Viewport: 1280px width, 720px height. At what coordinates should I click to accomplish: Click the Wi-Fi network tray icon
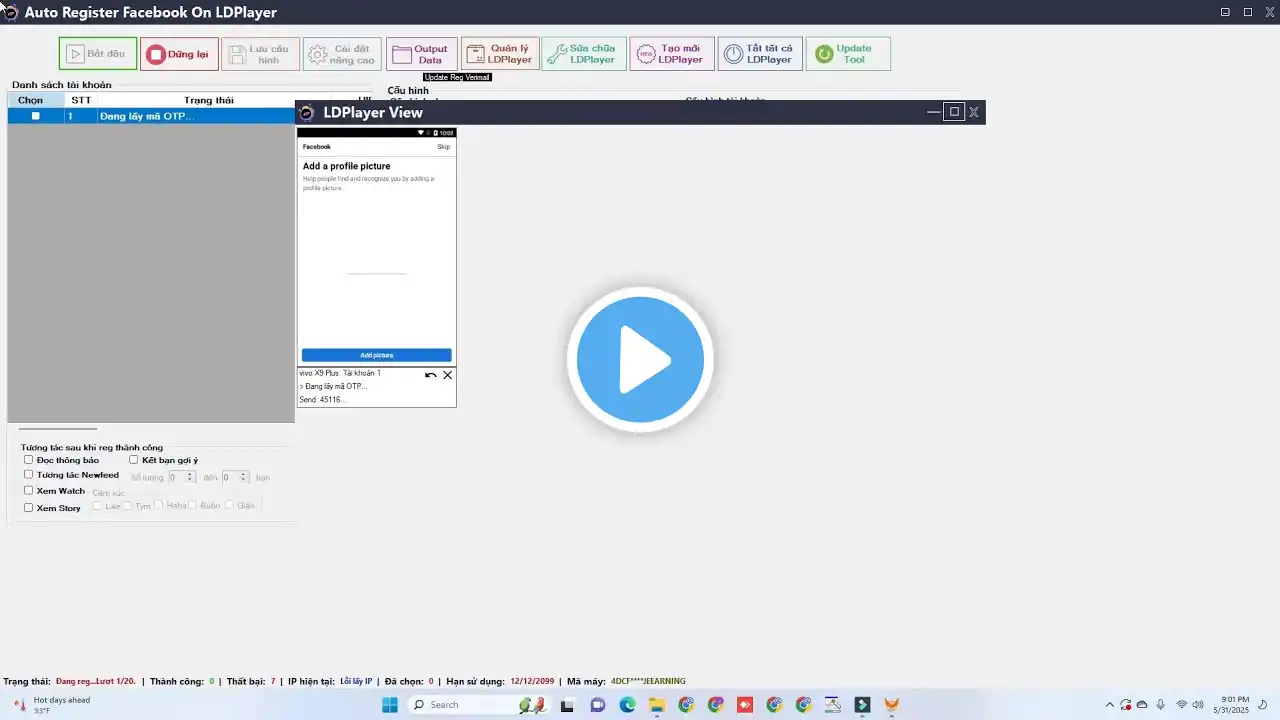click(1182, 705)
